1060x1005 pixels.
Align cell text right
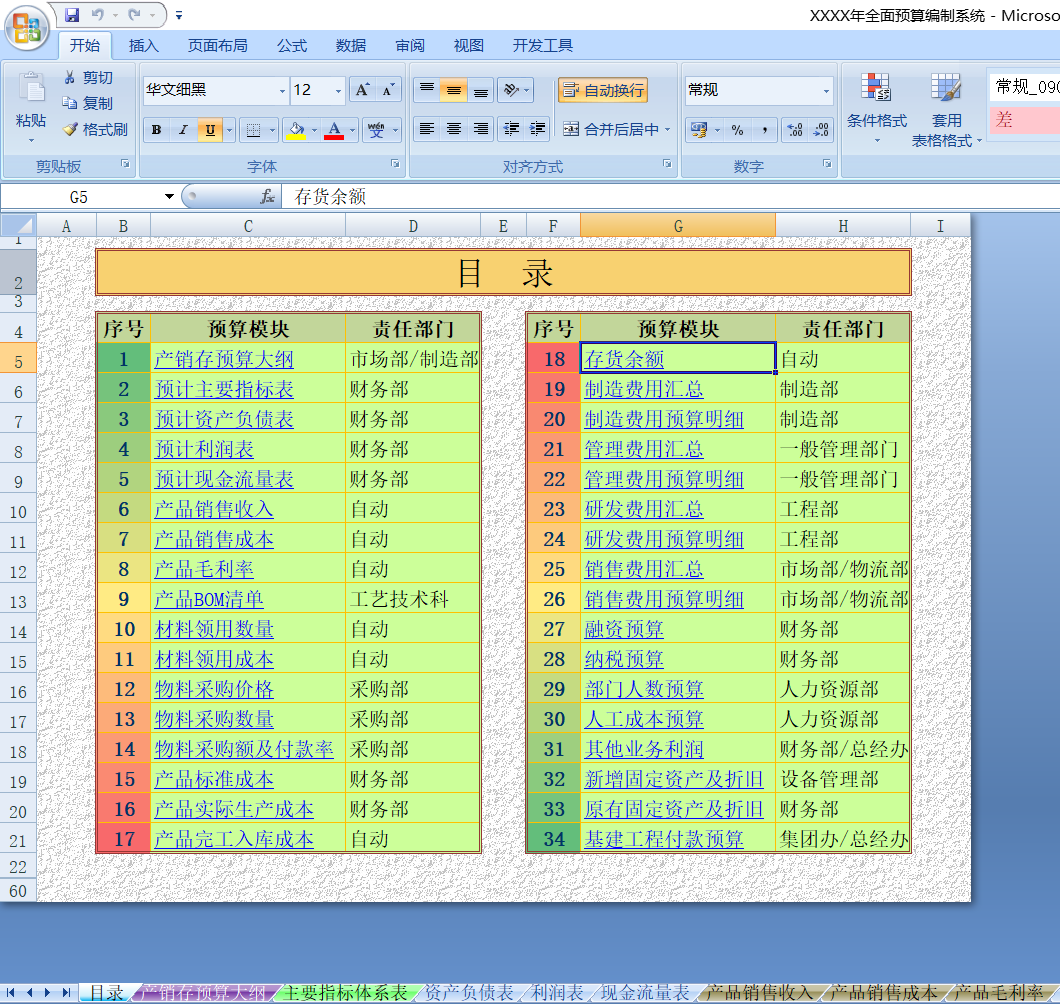481,128
